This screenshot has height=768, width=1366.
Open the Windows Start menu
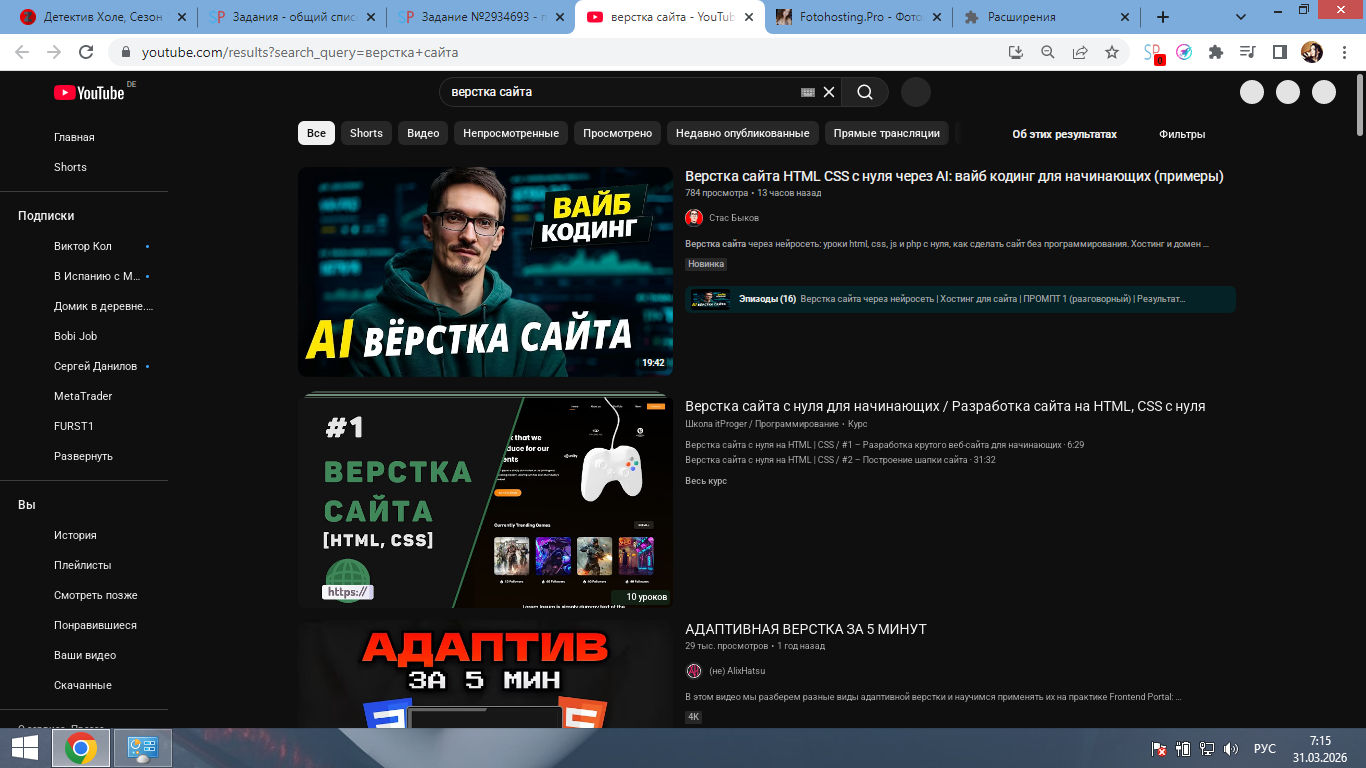25,748
